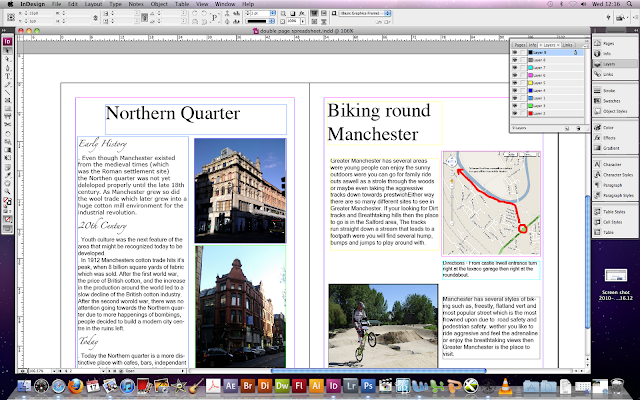Select the Direct Selection tool

tap(7, 59)
